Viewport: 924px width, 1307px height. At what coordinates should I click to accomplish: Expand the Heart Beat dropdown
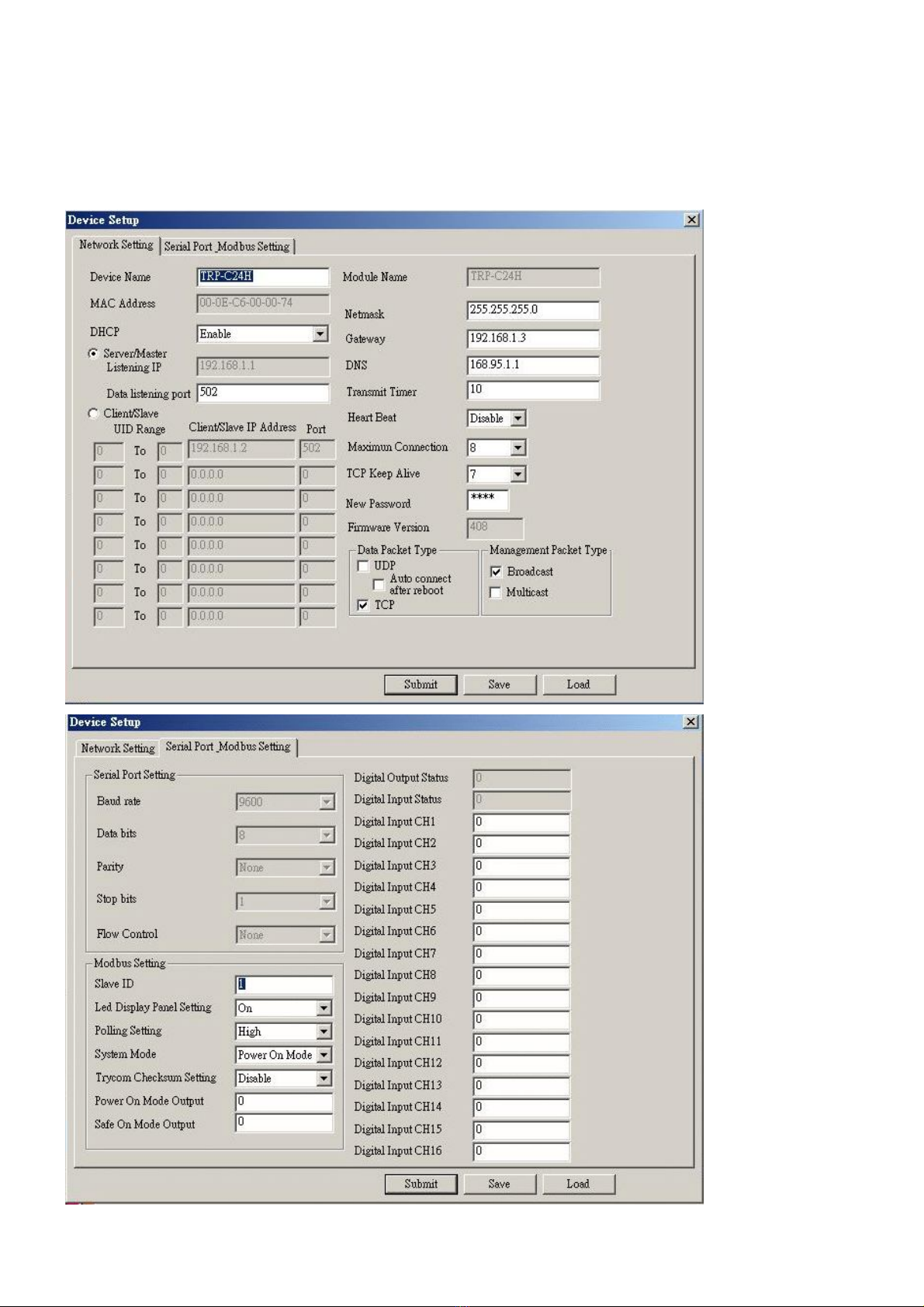(518, 419)
